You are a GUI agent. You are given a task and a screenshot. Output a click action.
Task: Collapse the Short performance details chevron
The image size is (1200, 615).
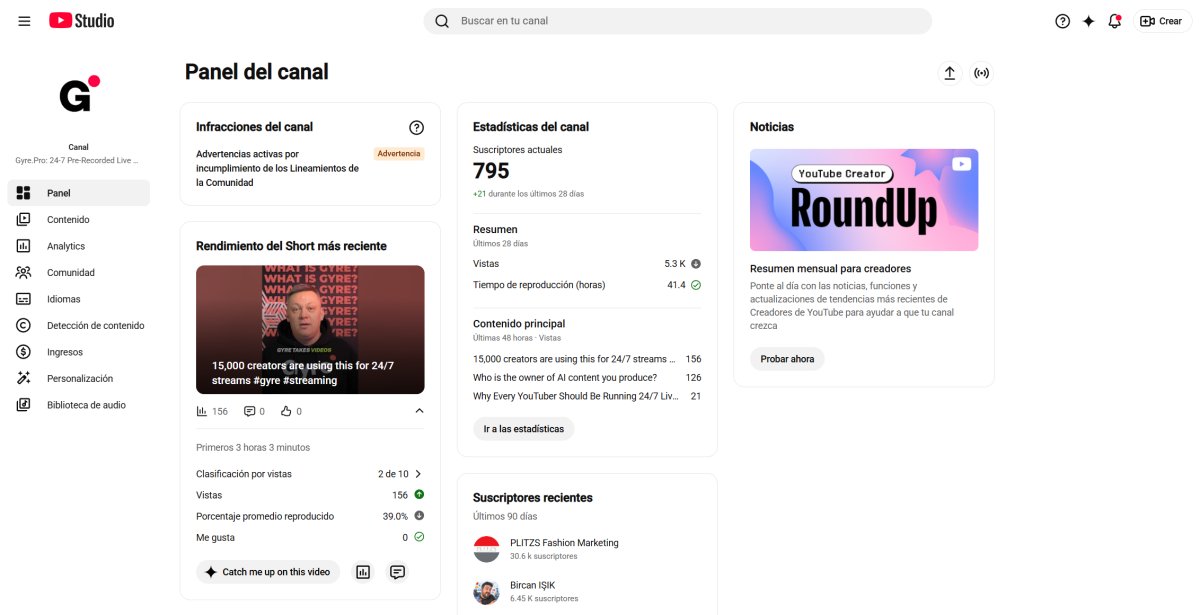[419, 411]
